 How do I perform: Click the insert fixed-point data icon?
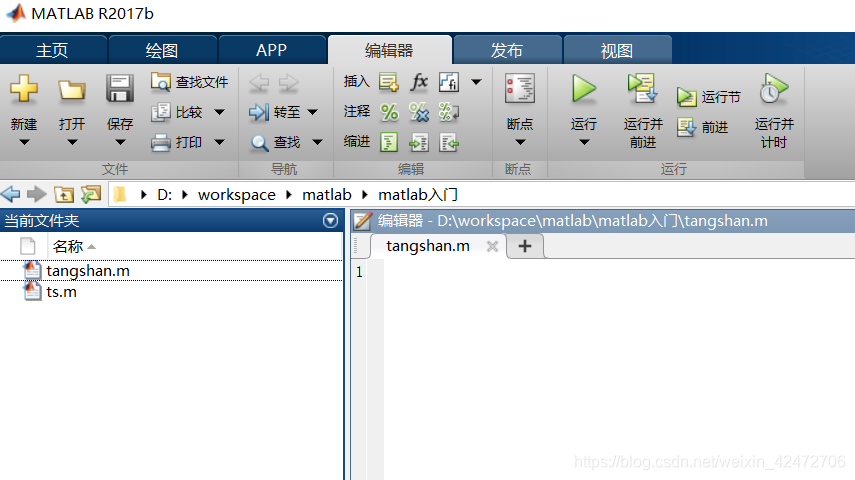tap(449, 82)
